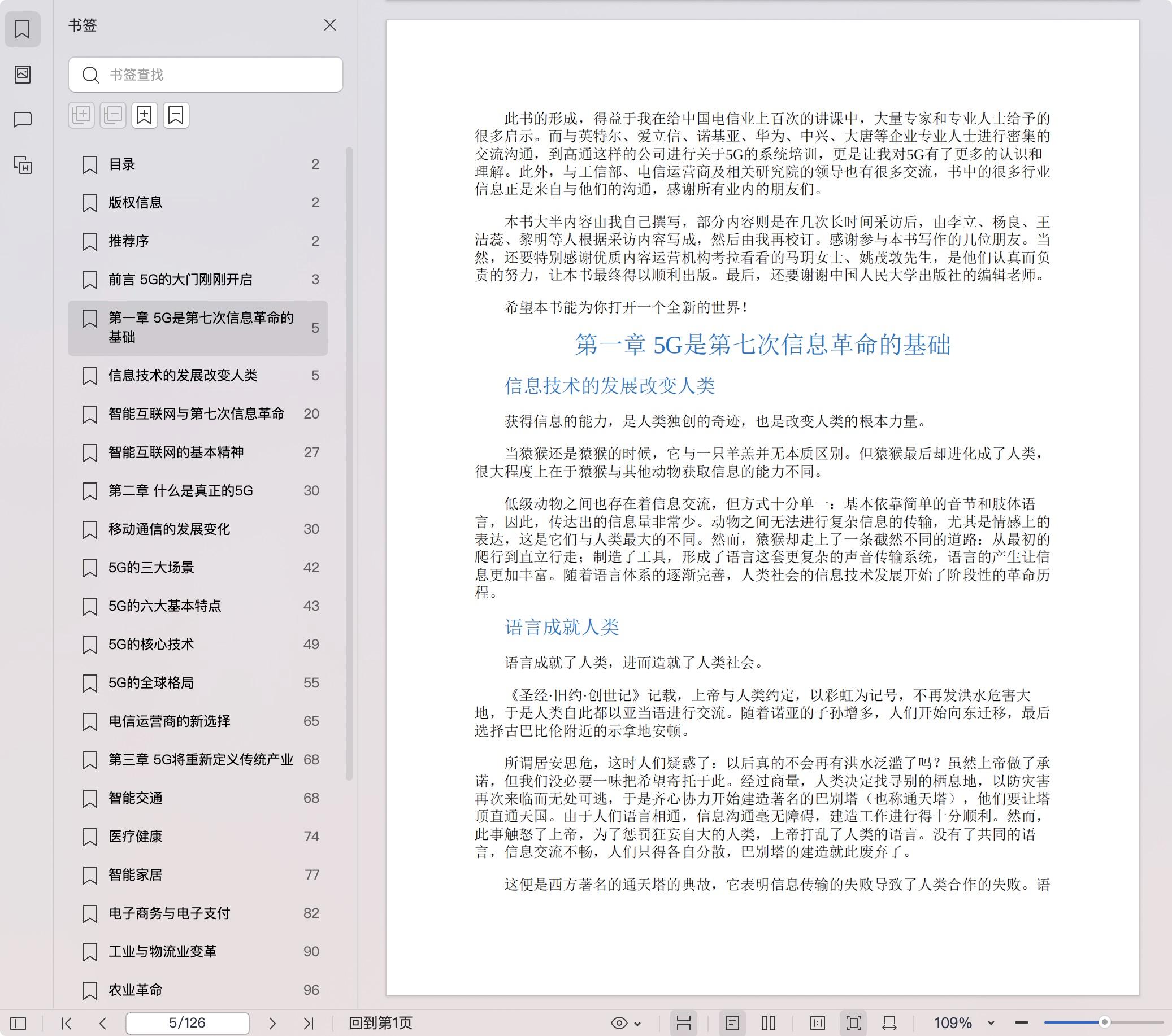
Task: Expand all bookmarks button
Action: coord(81,115)
